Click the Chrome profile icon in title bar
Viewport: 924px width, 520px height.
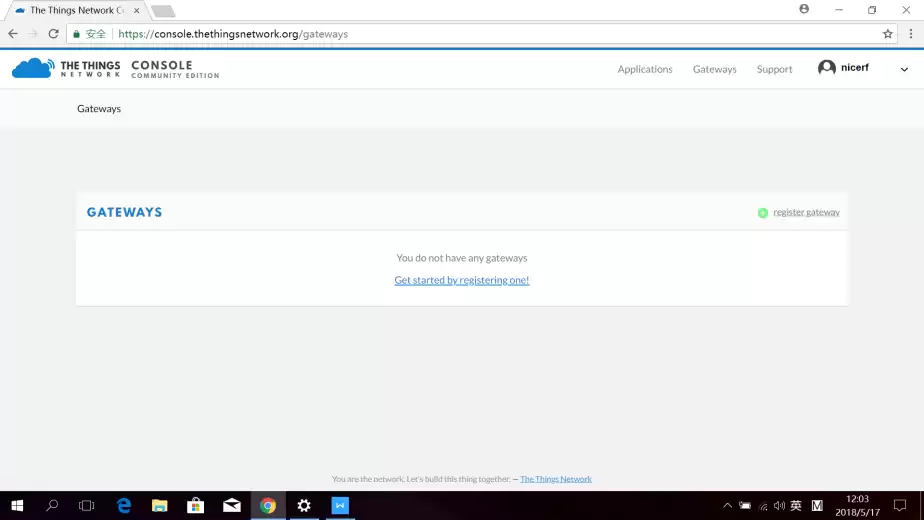pos(804,9)
